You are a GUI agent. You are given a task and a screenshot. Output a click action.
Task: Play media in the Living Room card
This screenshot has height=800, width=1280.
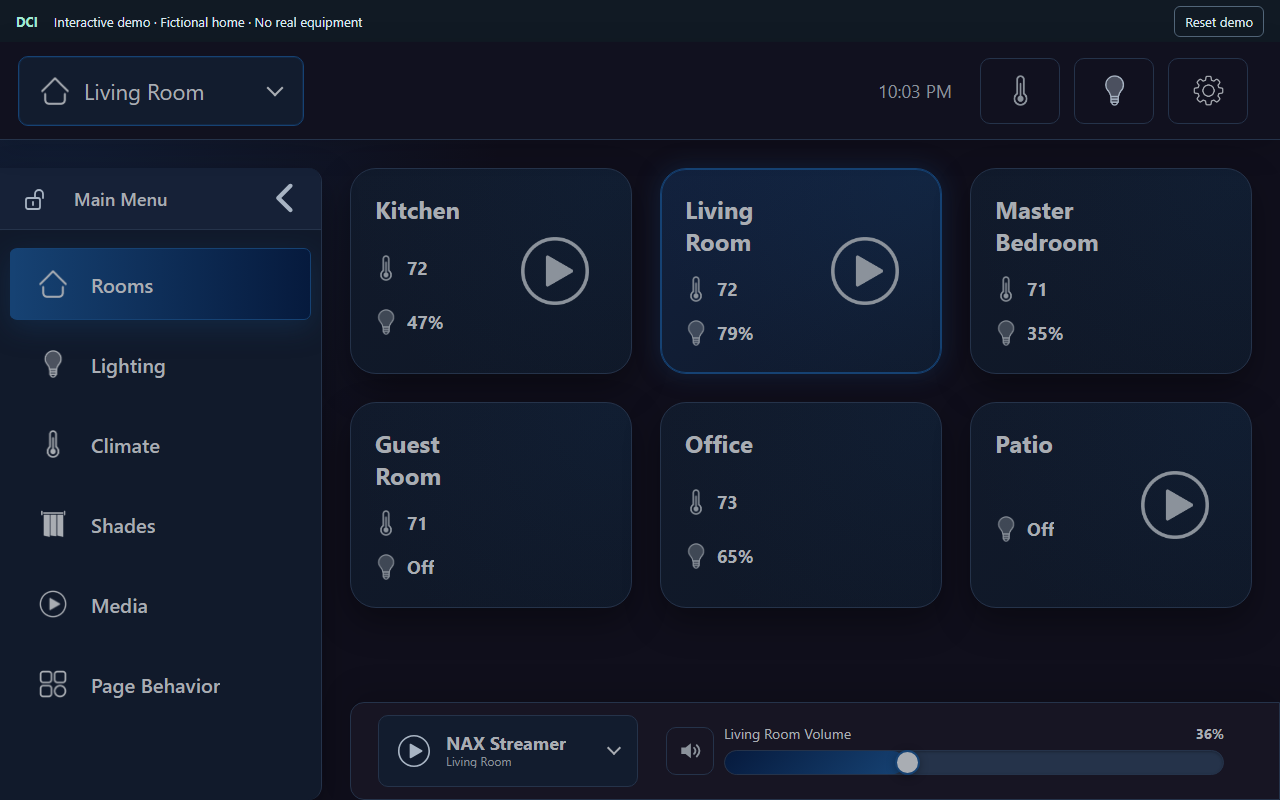point(865,271)
